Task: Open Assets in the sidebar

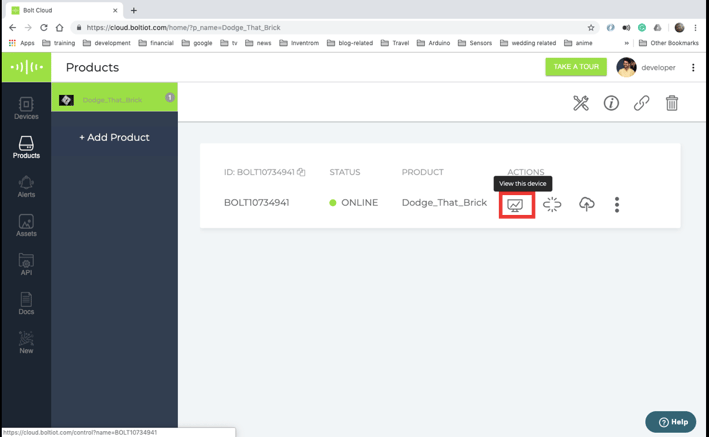Action: [26, 225]
